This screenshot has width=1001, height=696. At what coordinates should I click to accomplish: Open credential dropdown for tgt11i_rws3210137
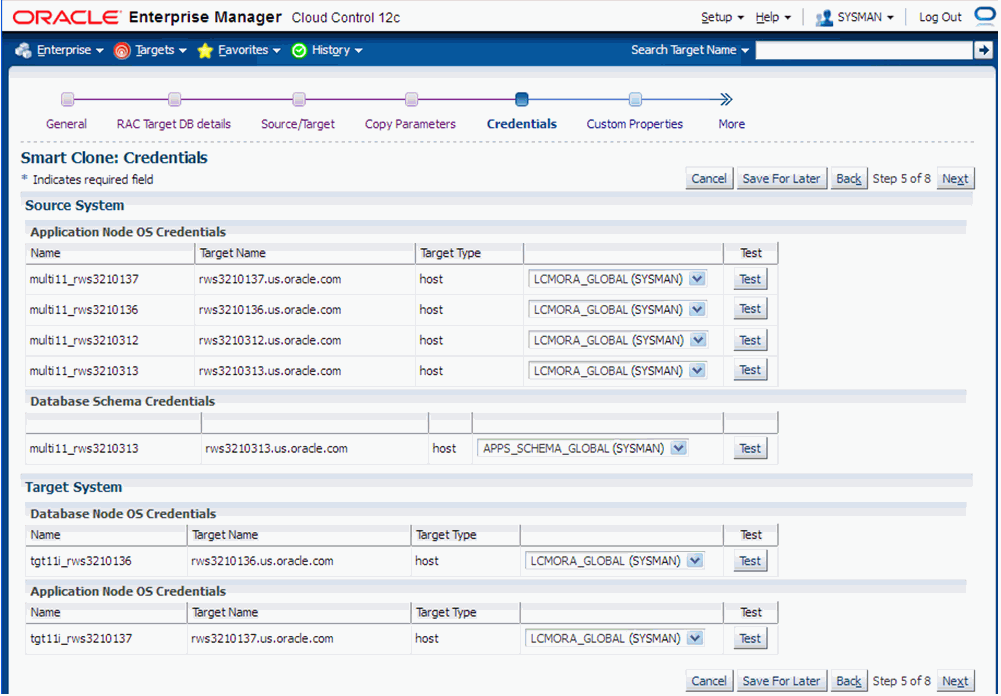(615, 638)
